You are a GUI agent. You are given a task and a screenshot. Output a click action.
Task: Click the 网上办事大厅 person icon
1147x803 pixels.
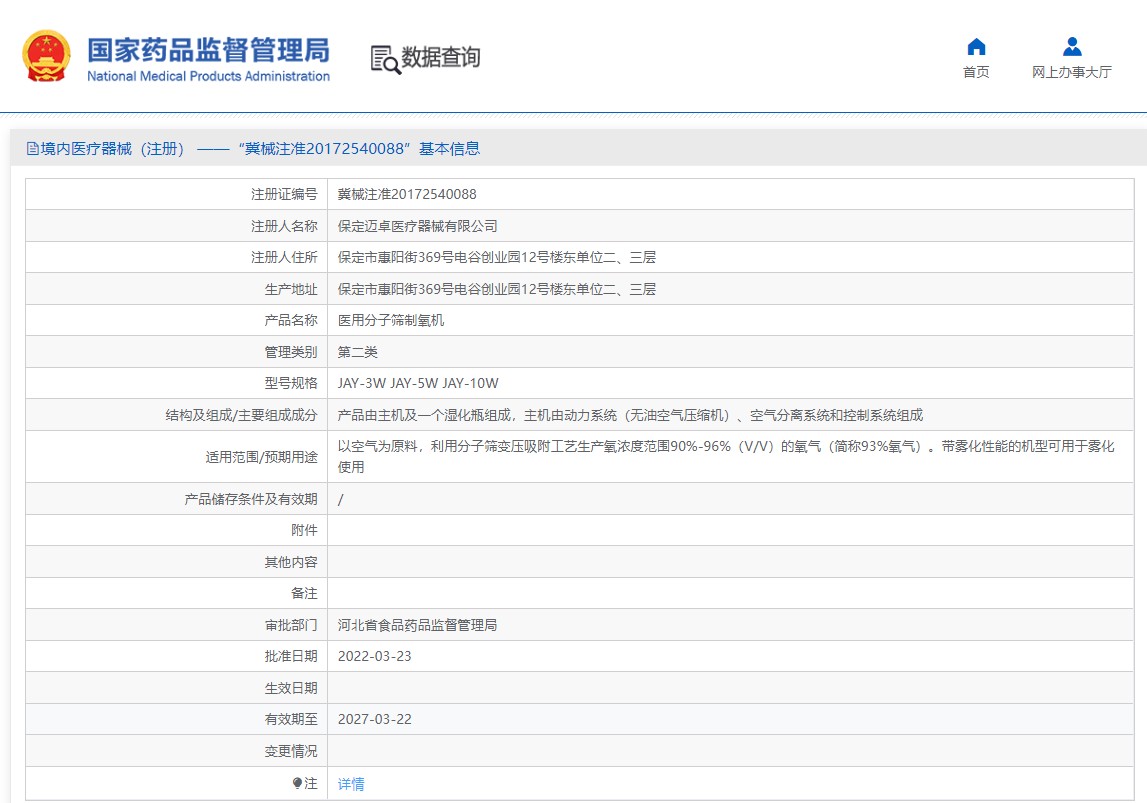pyautogui.click(x=1071, y=47)
